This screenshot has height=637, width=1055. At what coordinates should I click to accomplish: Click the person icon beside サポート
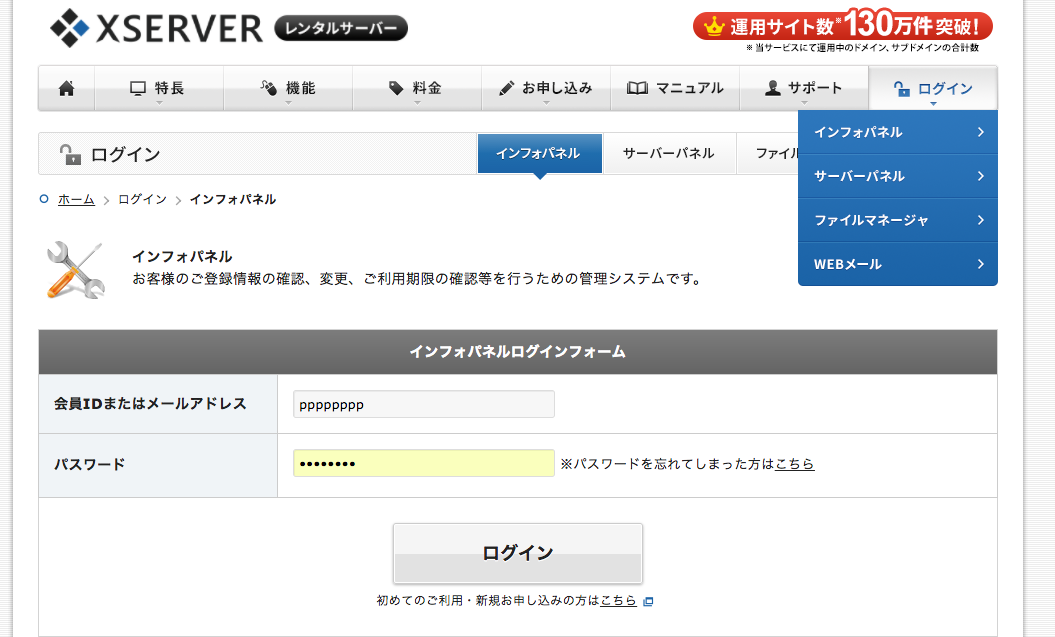point(773,88)
